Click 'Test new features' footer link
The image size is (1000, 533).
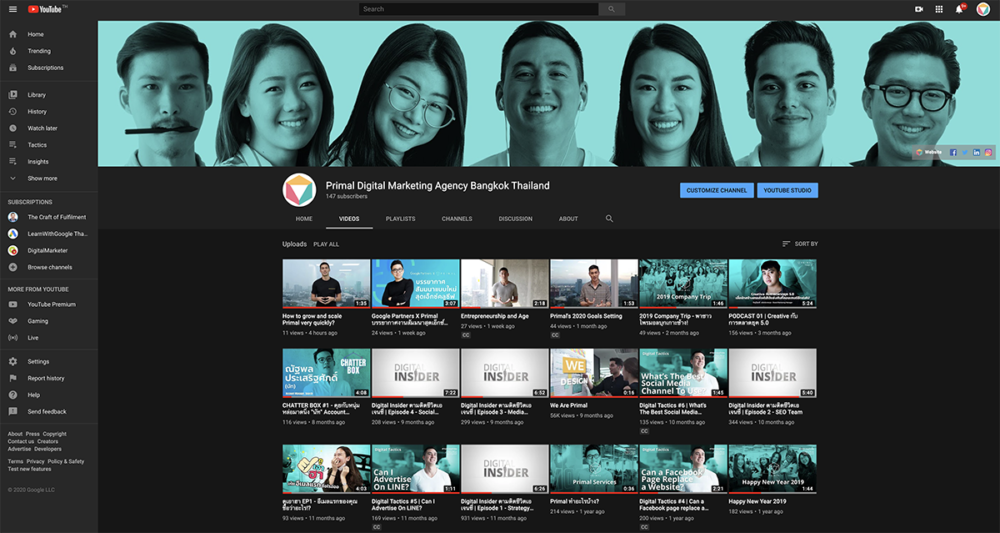pos(29,469)
